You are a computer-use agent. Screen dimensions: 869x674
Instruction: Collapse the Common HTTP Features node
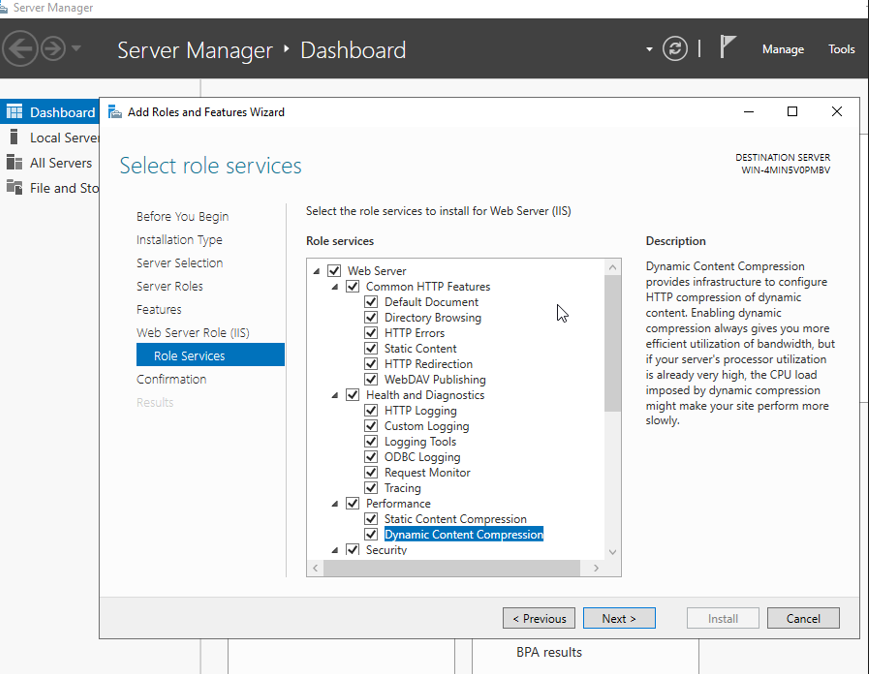tap(335, 287)
